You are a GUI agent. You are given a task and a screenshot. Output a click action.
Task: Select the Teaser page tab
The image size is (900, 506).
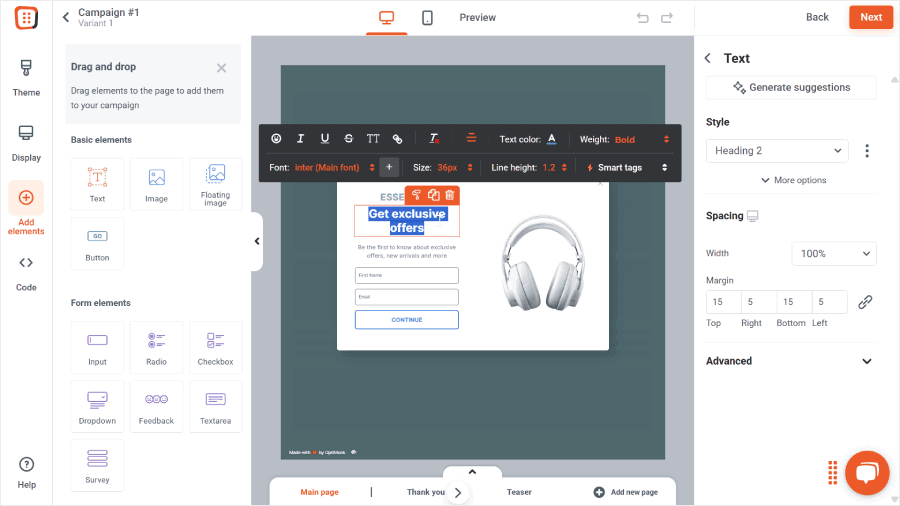pos(519,492)
